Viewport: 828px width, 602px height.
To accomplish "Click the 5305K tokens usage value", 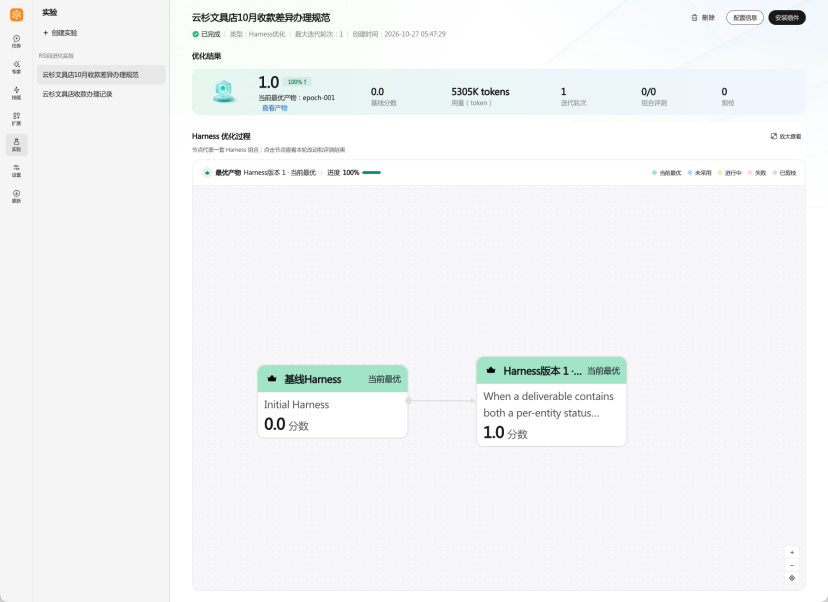I will point(481,91).
